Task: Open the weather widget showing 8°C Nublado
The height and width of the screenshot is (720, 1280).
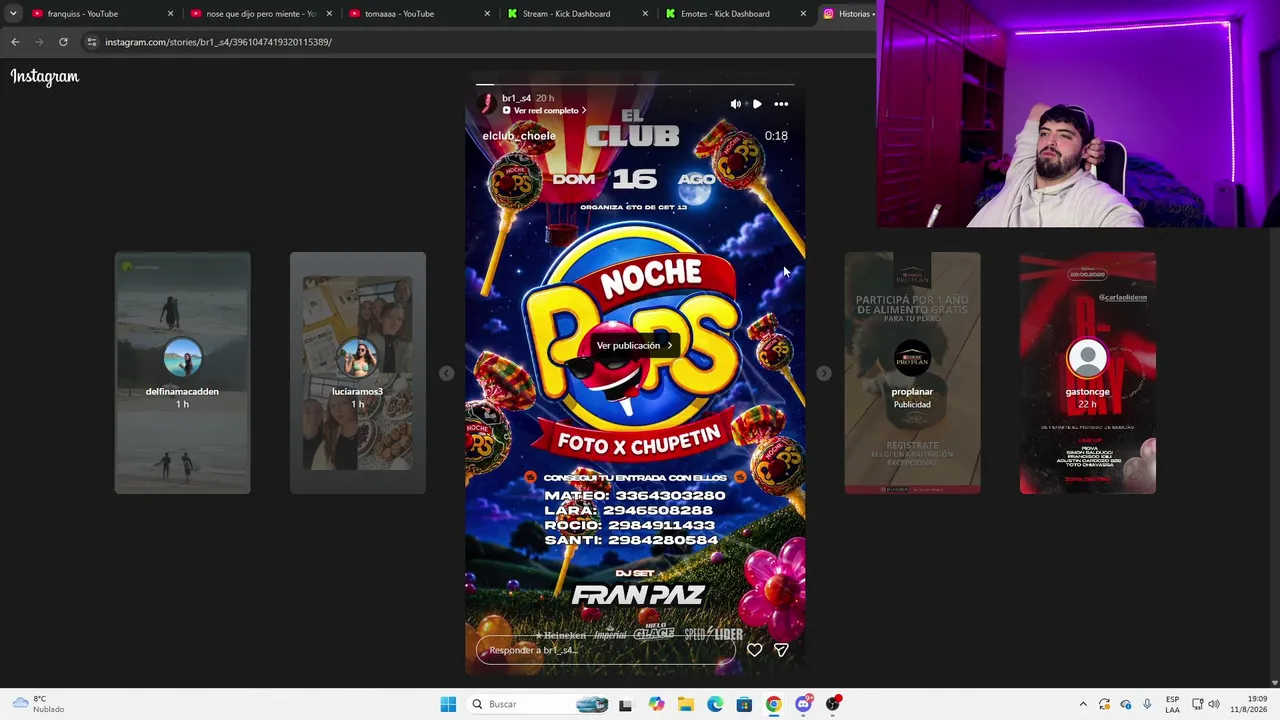Action: (x=38, y=704)
